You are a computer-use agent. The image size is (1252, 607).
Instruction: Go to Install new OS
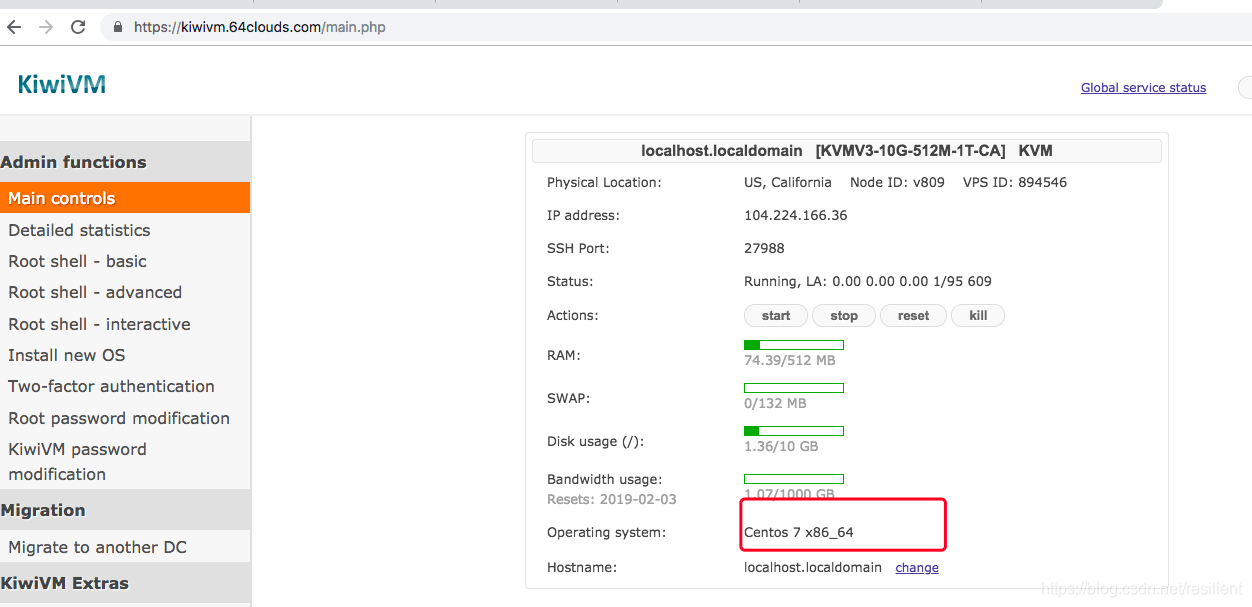67,355
